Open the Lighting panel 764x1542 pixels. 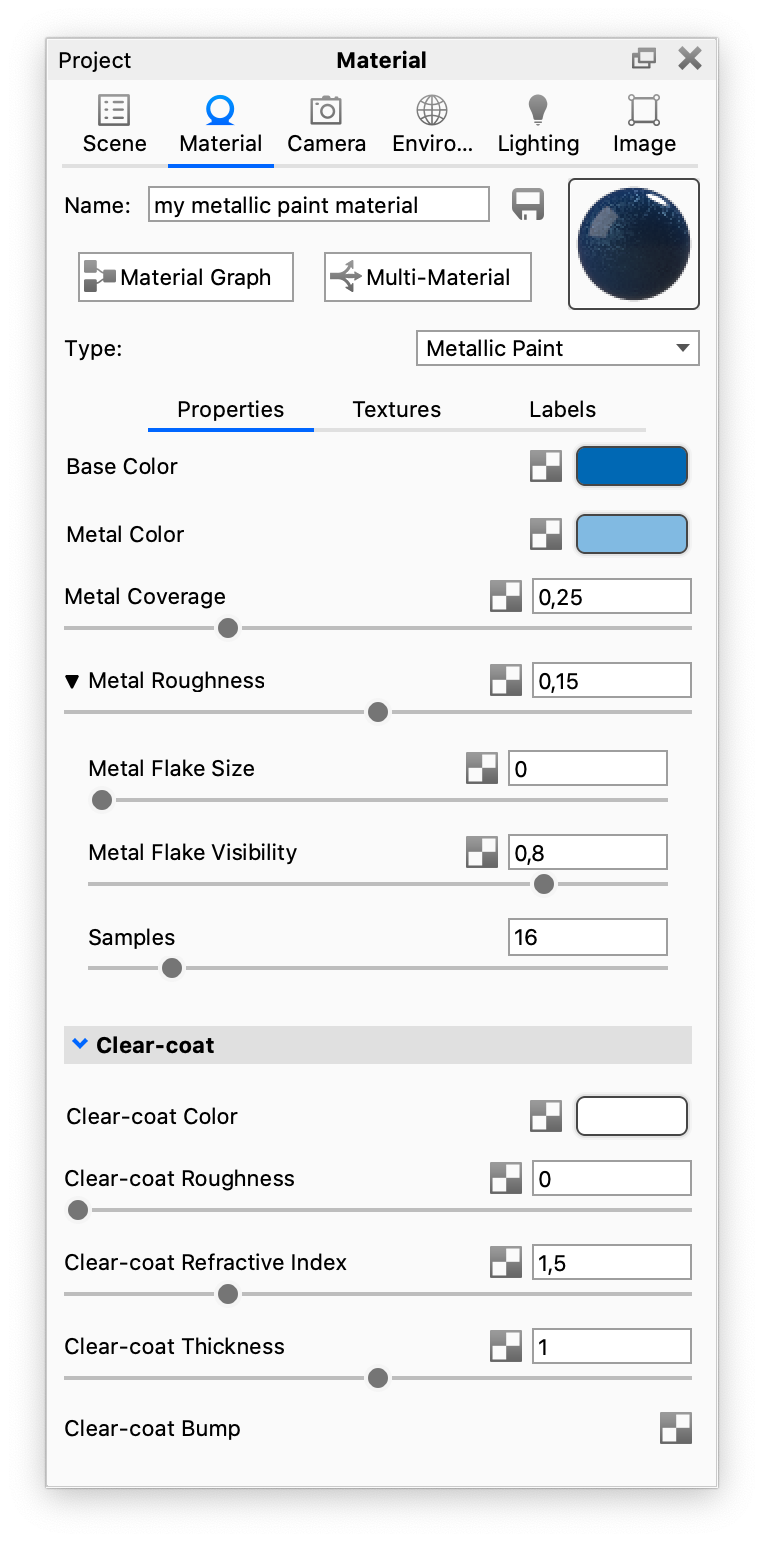click(538, 122)
